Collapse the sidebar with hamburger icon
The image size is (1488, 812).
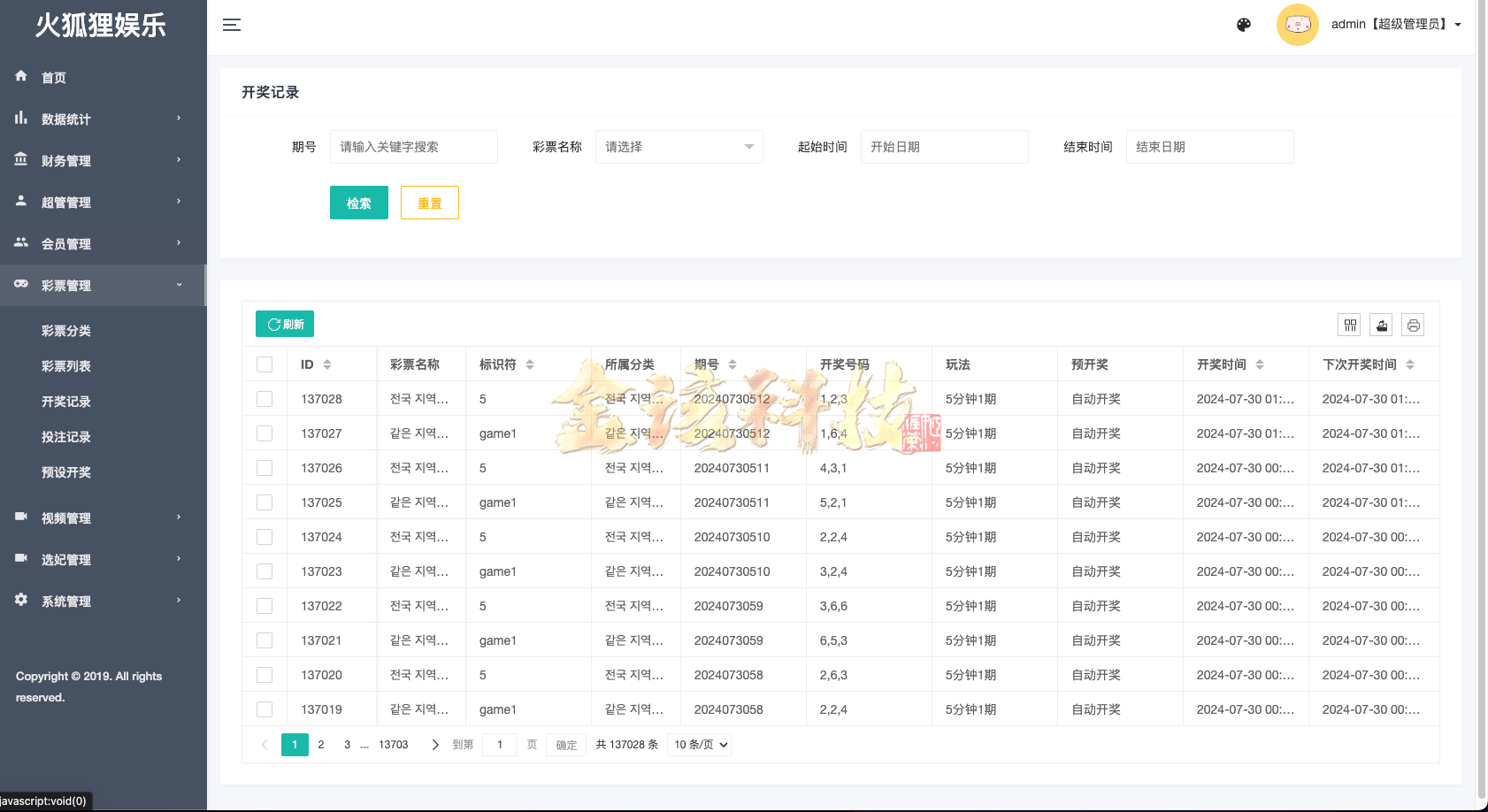click(231, 25)
